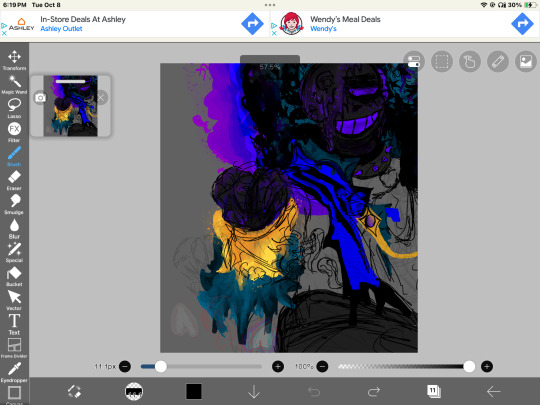Tap the camera icon on reference window
Screen dimensions: 540x405
pos(40,98)
